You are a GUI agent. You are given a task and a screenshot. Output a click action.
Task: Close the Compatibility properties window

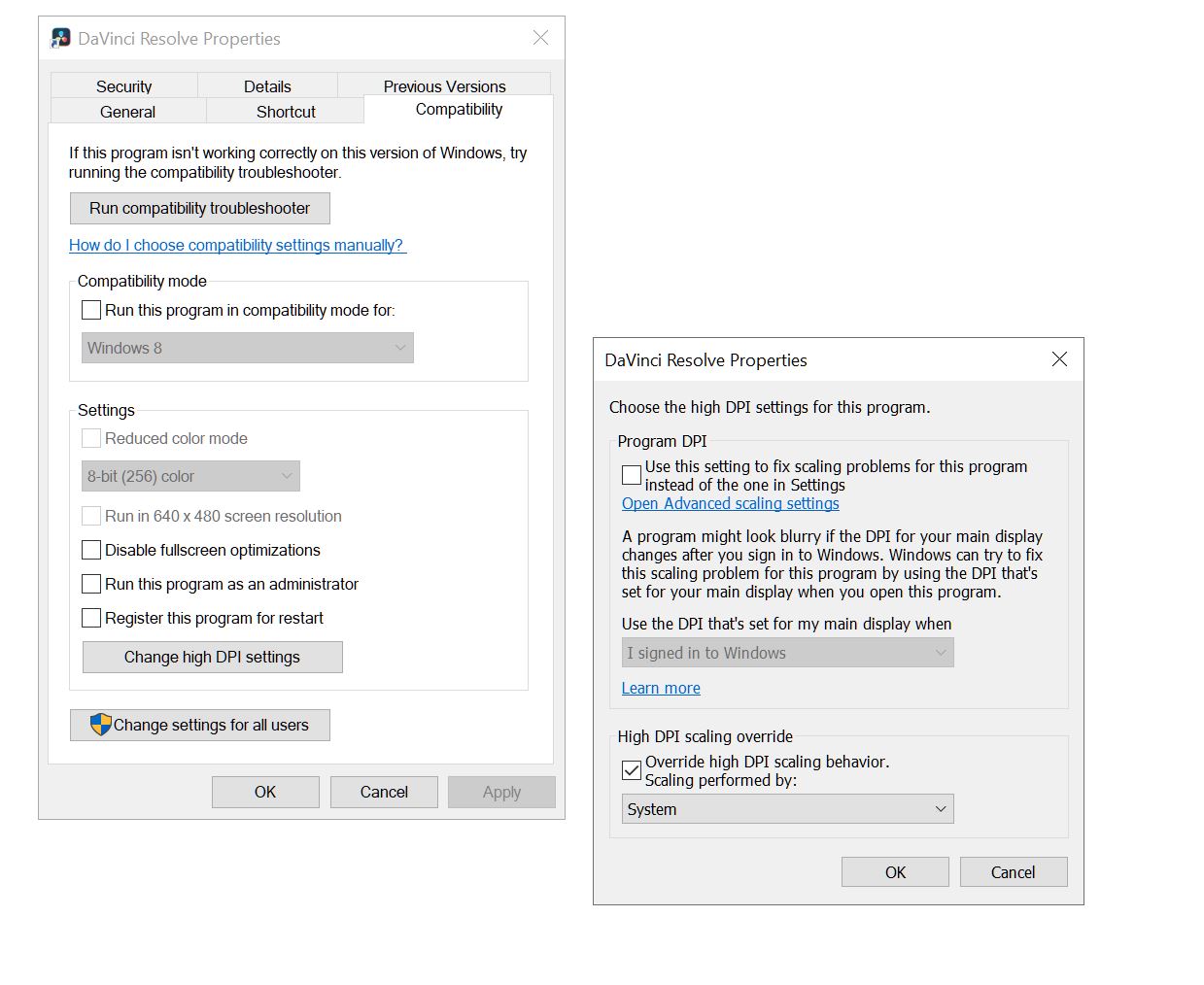point(540,38)
